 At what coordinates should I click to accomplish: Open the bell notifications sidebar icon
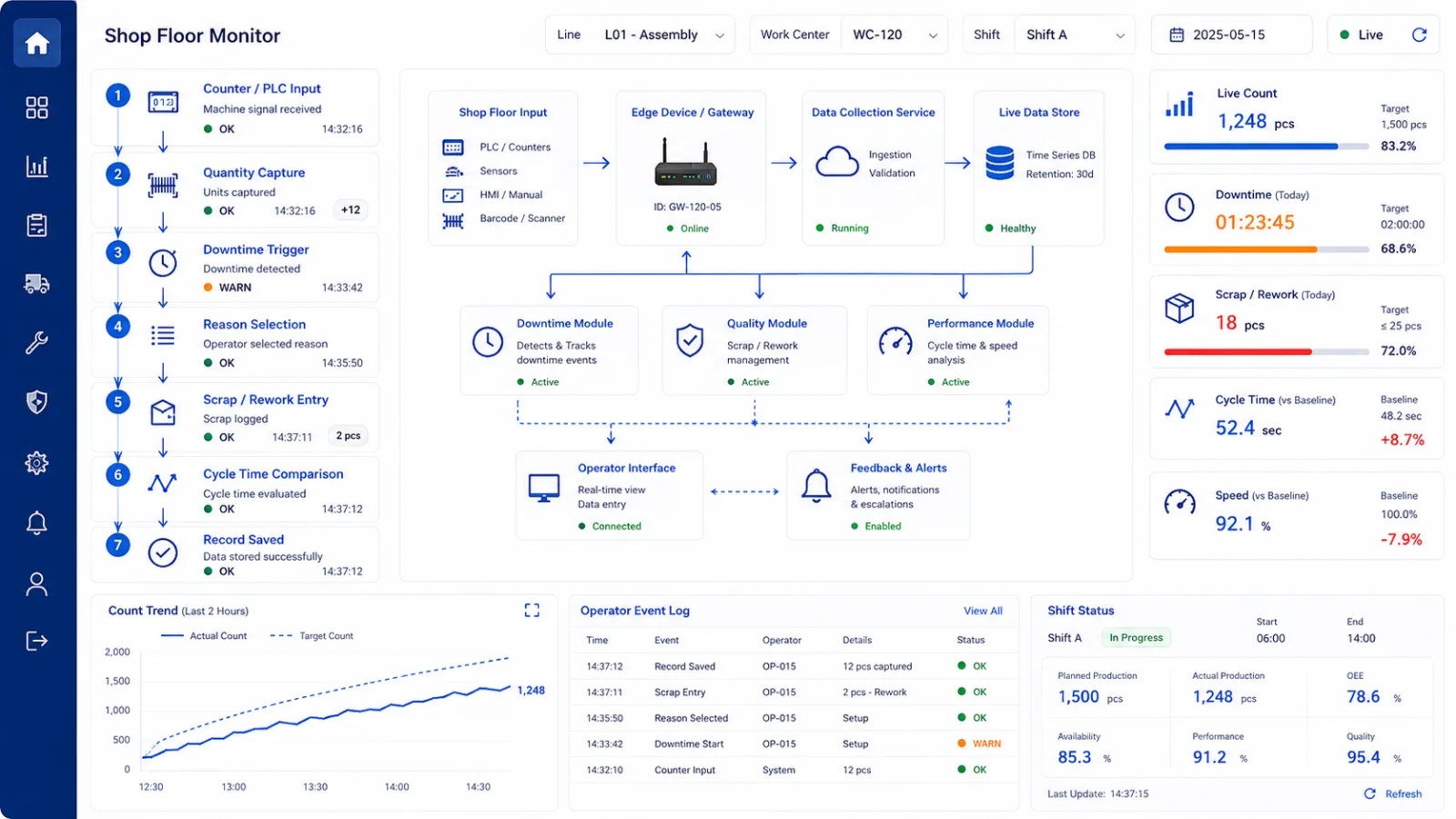[x=36, y=523]
